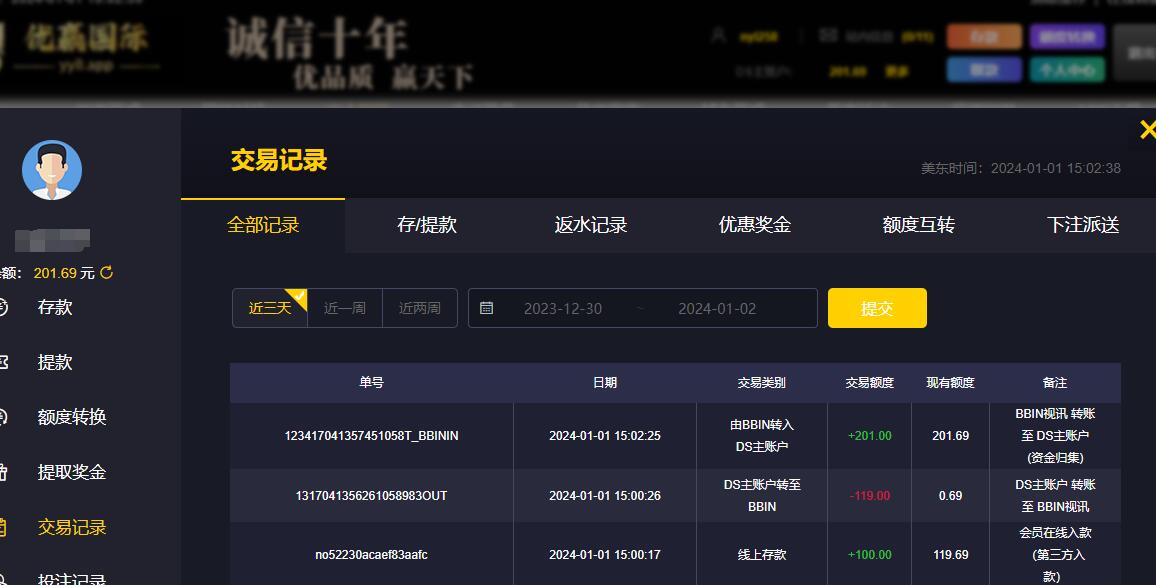Screen dimensions: 1156x585
Task: Select the 近一周 range filter
Action: [x=345, y=308]
